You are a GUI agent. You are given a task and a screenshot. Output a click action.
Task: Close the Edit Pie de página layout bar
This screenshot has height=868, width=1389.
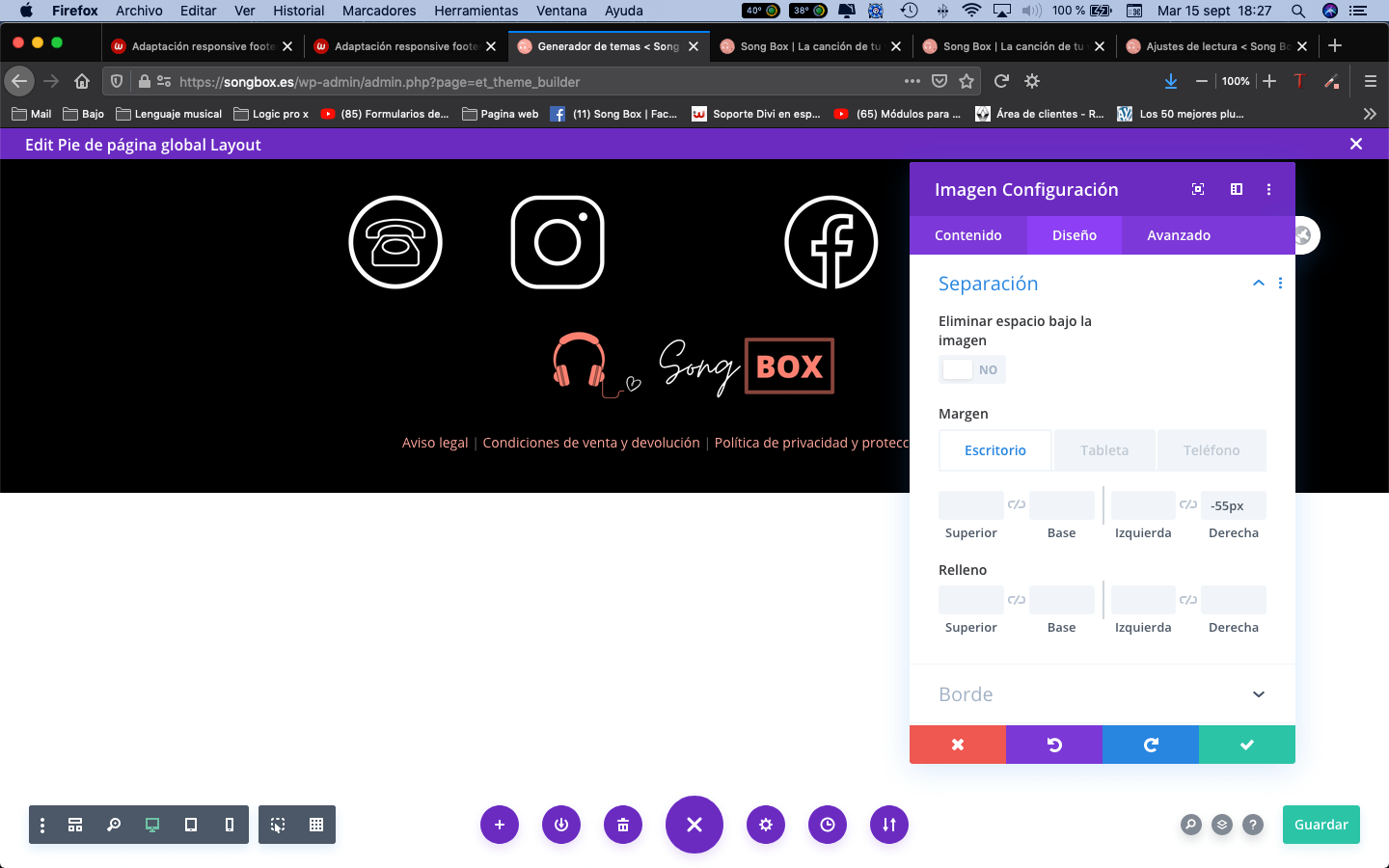(1356, 144)
